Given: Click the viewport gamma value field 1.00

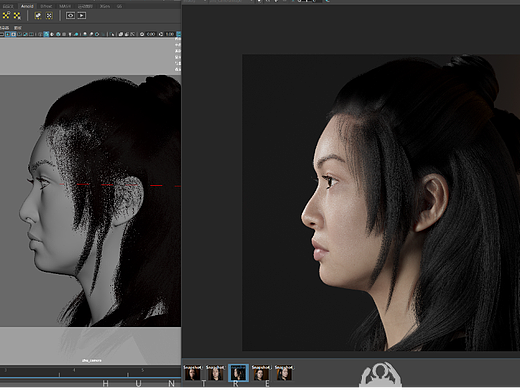Looking at the screenshot, I should tap(170, 34).
